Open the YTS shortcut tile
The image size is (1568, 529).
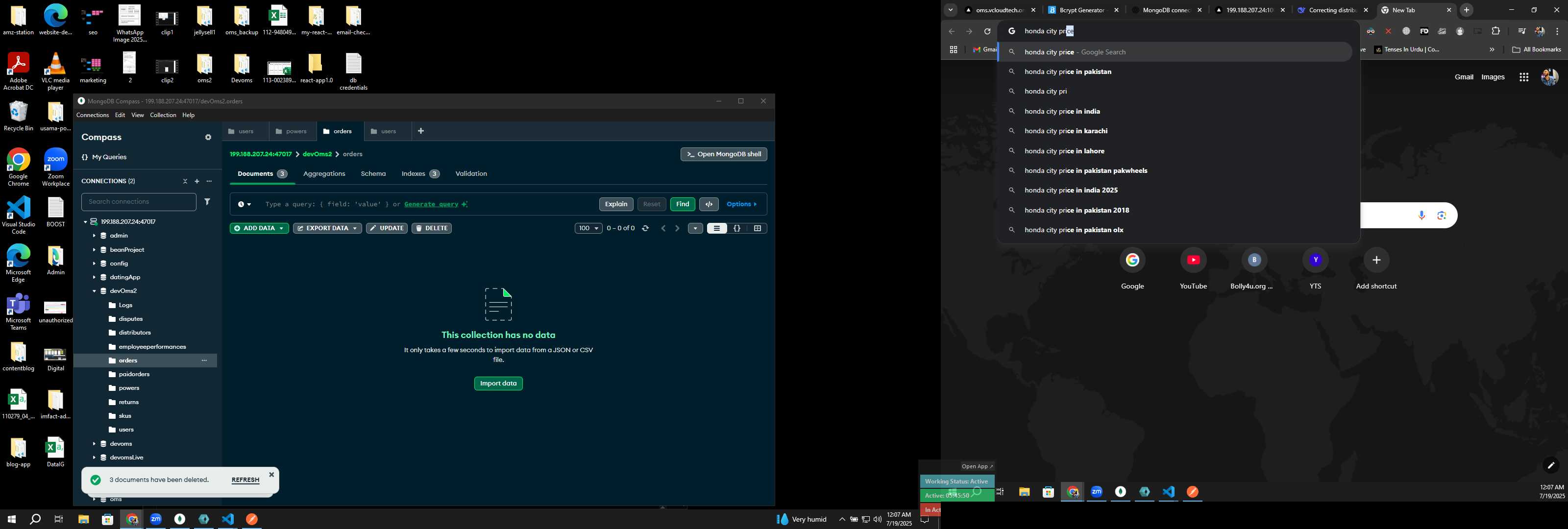coord(1315,269)
